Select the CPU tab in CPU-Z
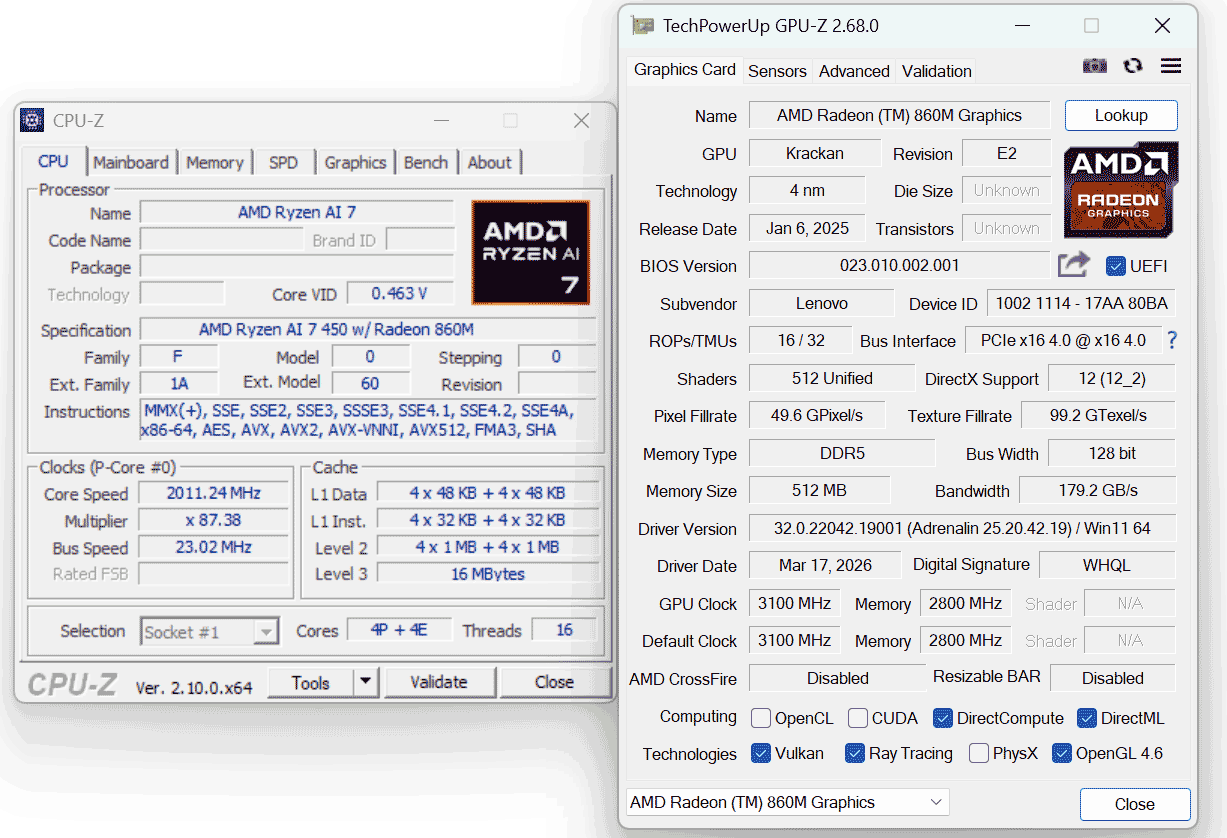This screenshot has height=838, width=1227. pos(53,161)
